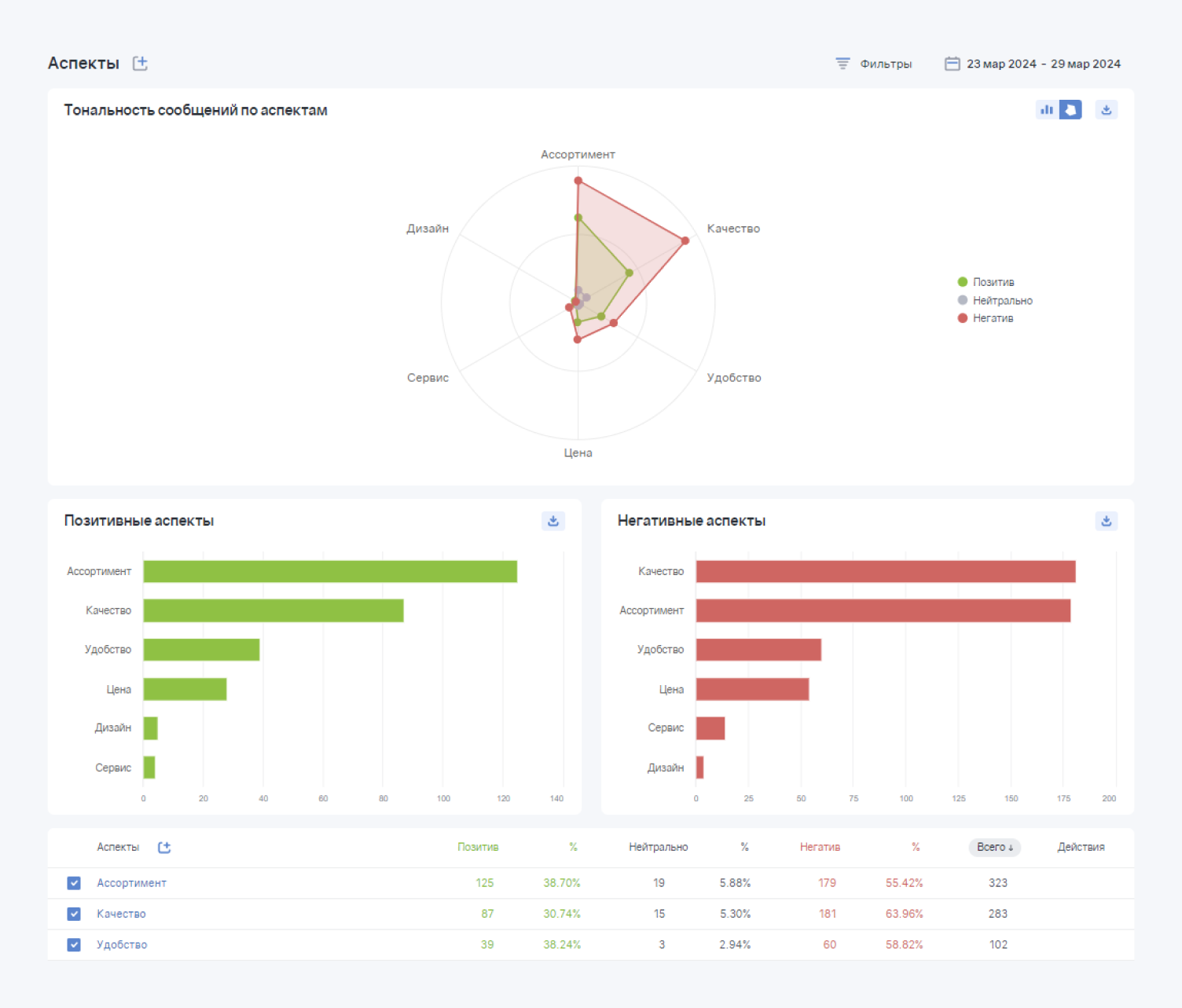Viewport: 1182px width, 1008px height.
Task: Click green Ассортимент point on radar
Action: coord(578,218)
